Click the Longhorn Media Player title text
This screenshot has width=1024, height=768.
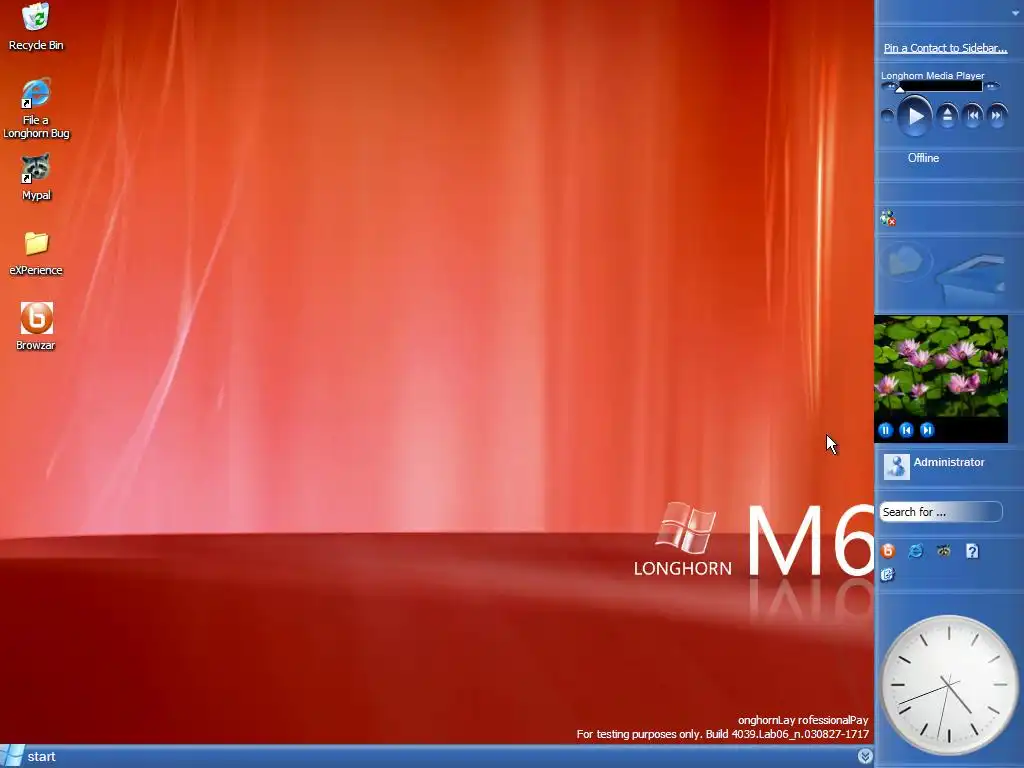pyautogui.click(x=933, y=76)
